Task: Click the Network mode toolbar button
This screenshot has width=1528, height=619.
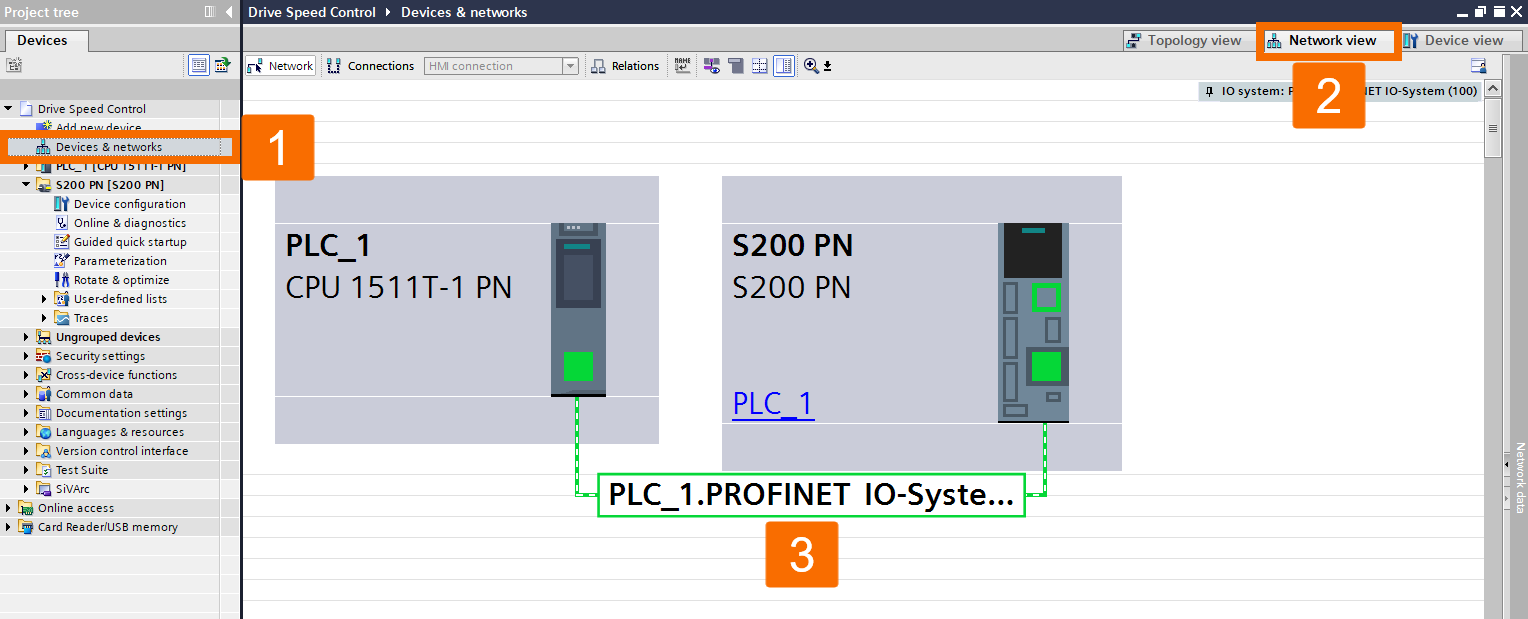Action: (281, 66)
